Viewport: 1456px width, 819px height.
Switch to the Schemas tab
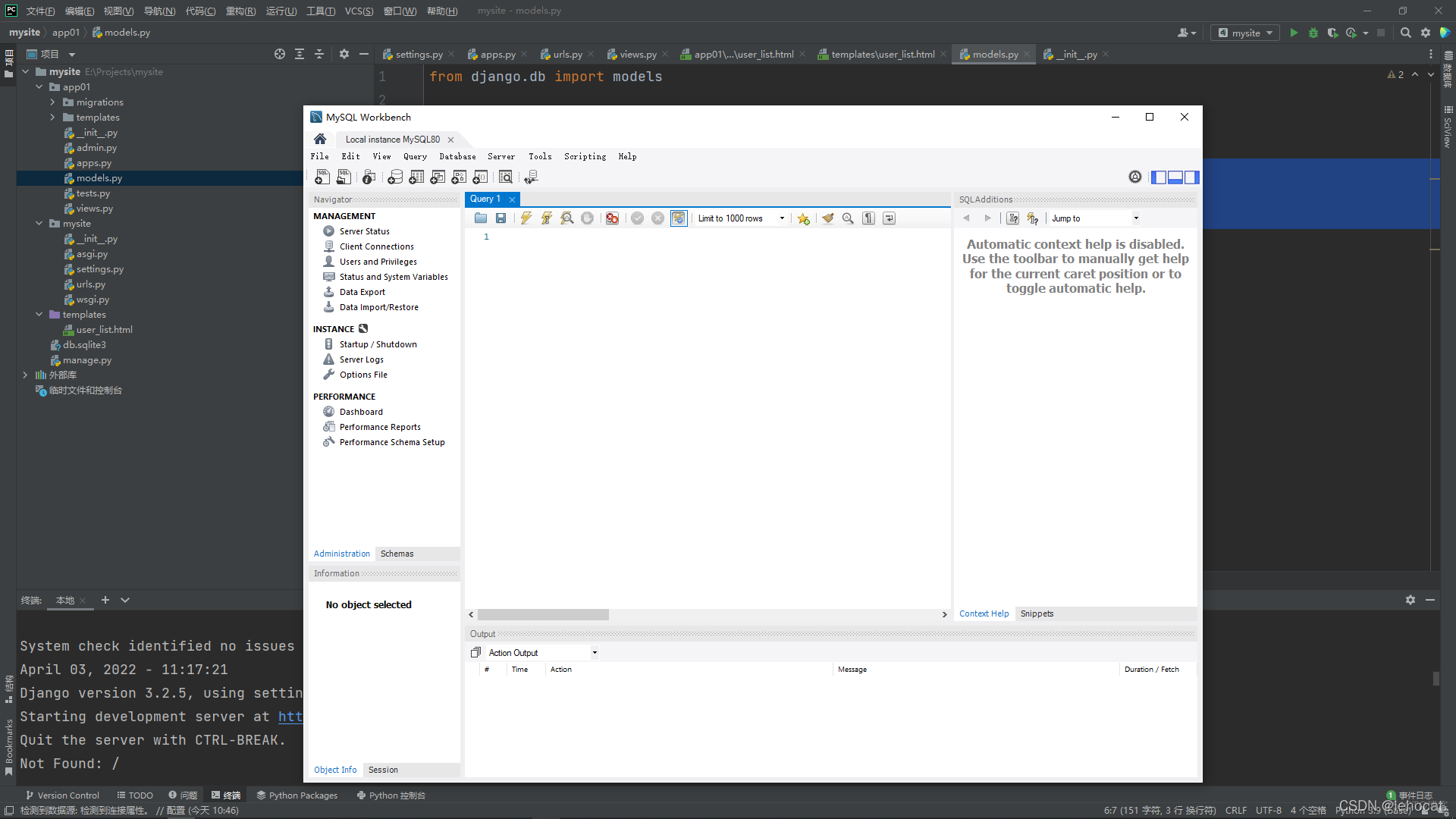(x=397, y=553)
